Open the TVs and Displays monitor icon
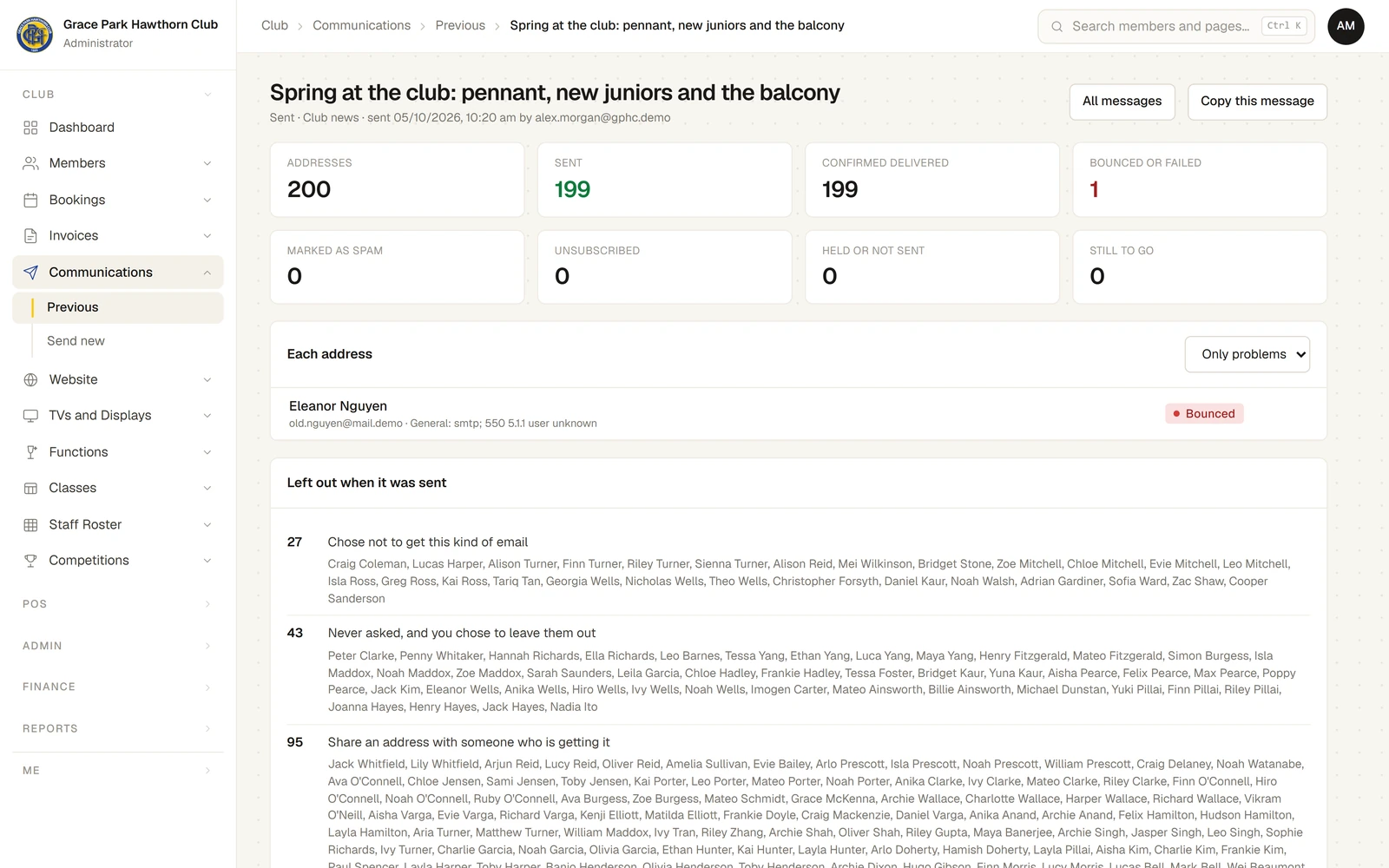The image size is (1389, 868). (30, 416)
